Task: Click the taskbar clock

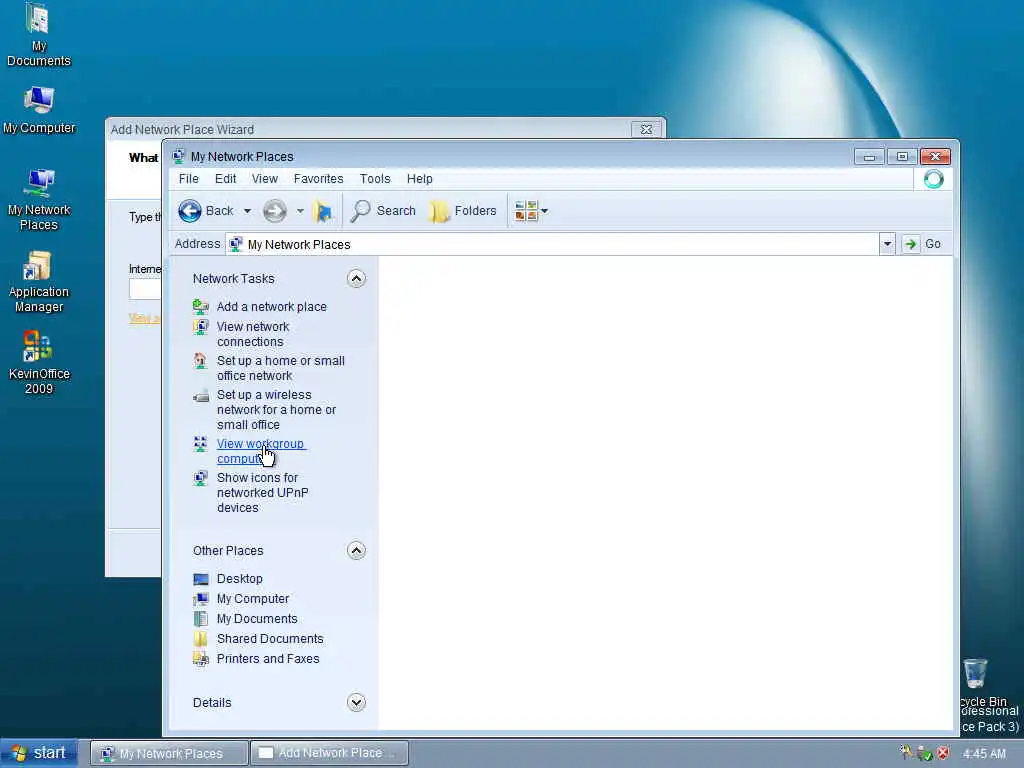Action: [984, 754]
